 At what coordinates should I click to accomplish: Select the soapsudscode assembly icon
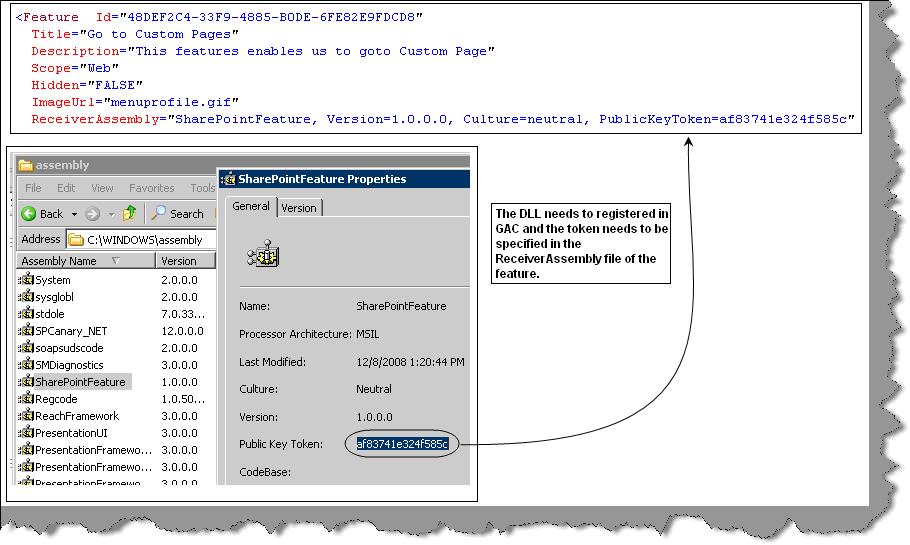pyautogui.click(x=26, y=348)
